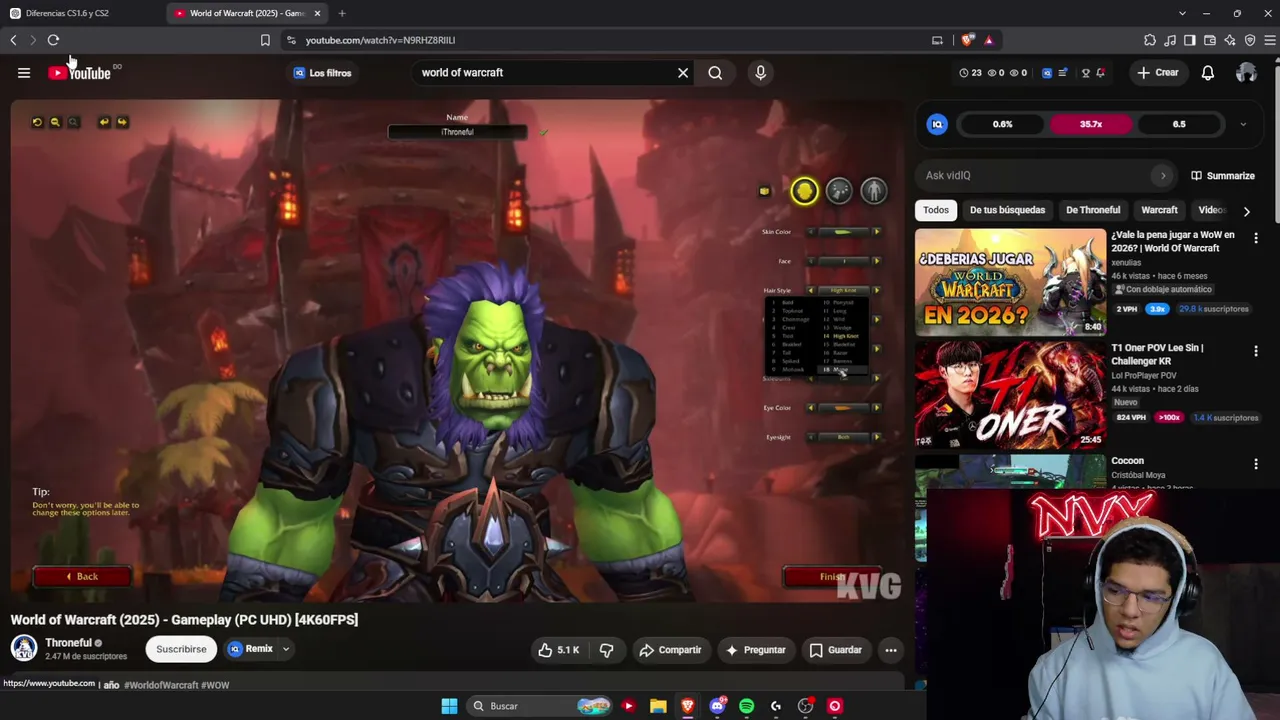Click the Preguntar button
This screenshot has height=720, width=1280.
point(755,650)
